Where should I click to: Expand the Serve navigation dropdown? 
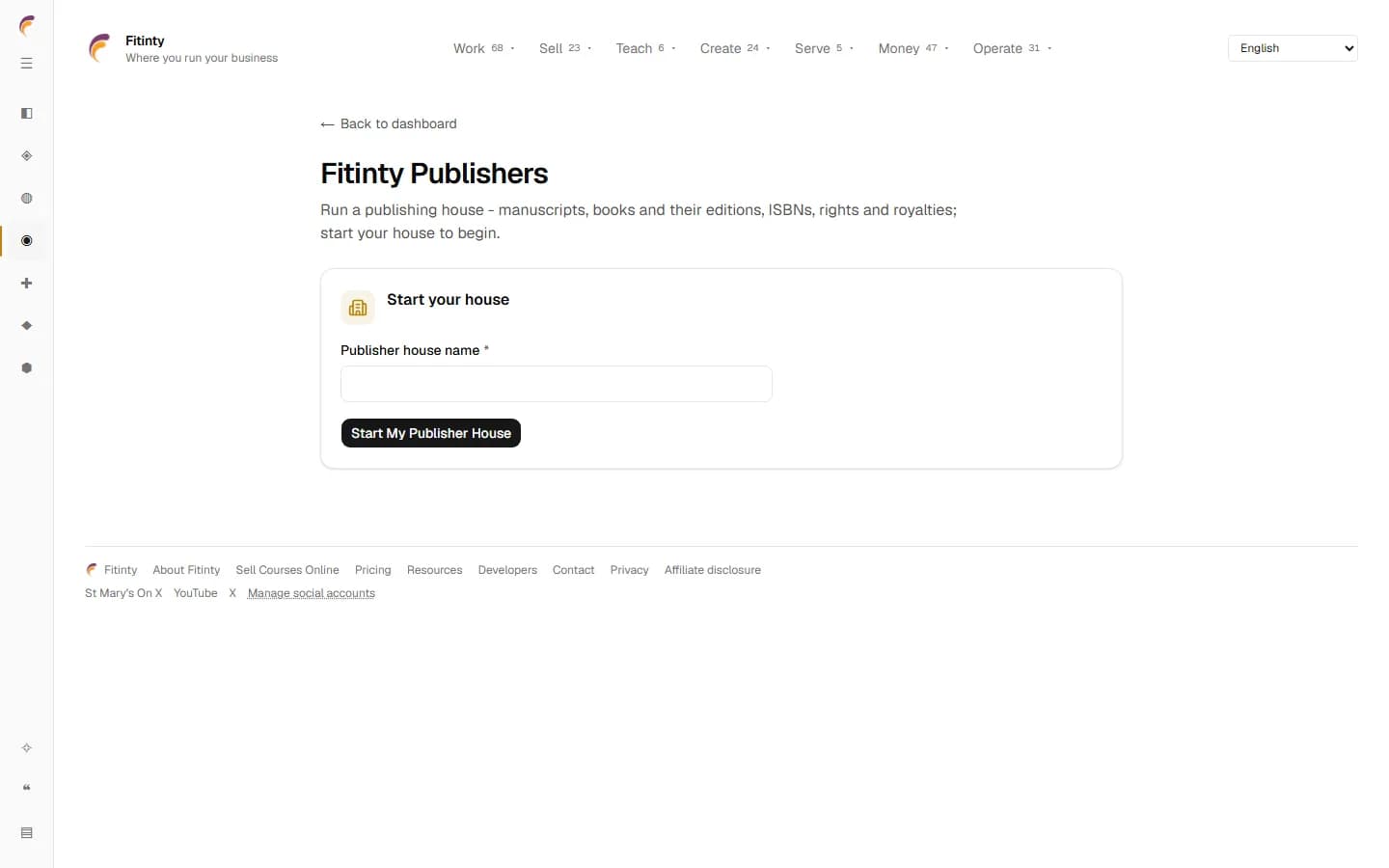pyautogui.click(x=824, y=48)
